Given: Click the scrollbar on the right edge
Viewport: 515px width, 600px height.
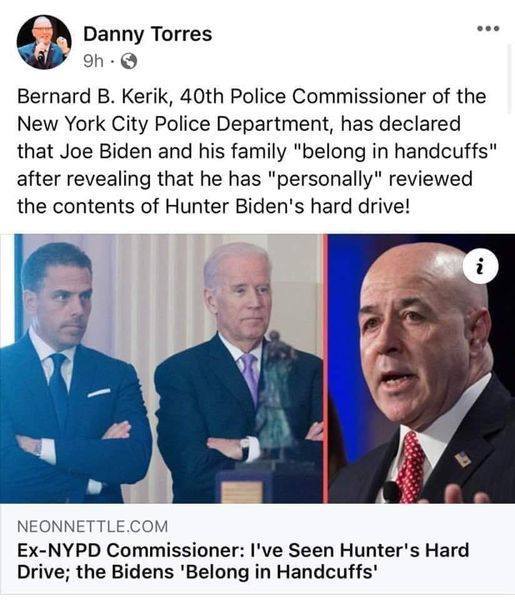Looking at the screenshot, I should point(509,78).
